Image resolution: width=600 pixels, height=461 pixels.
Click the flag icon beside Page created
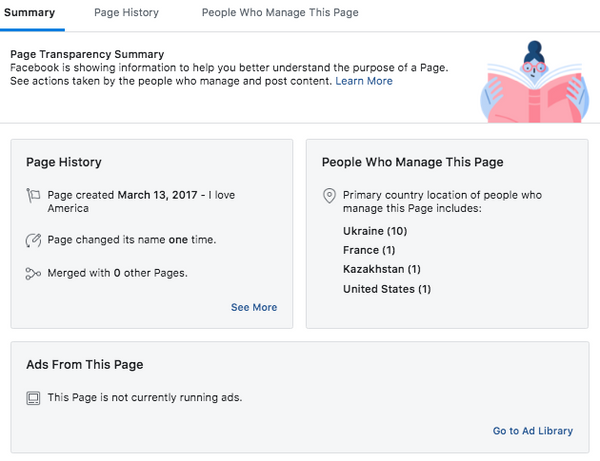[33, 195]
